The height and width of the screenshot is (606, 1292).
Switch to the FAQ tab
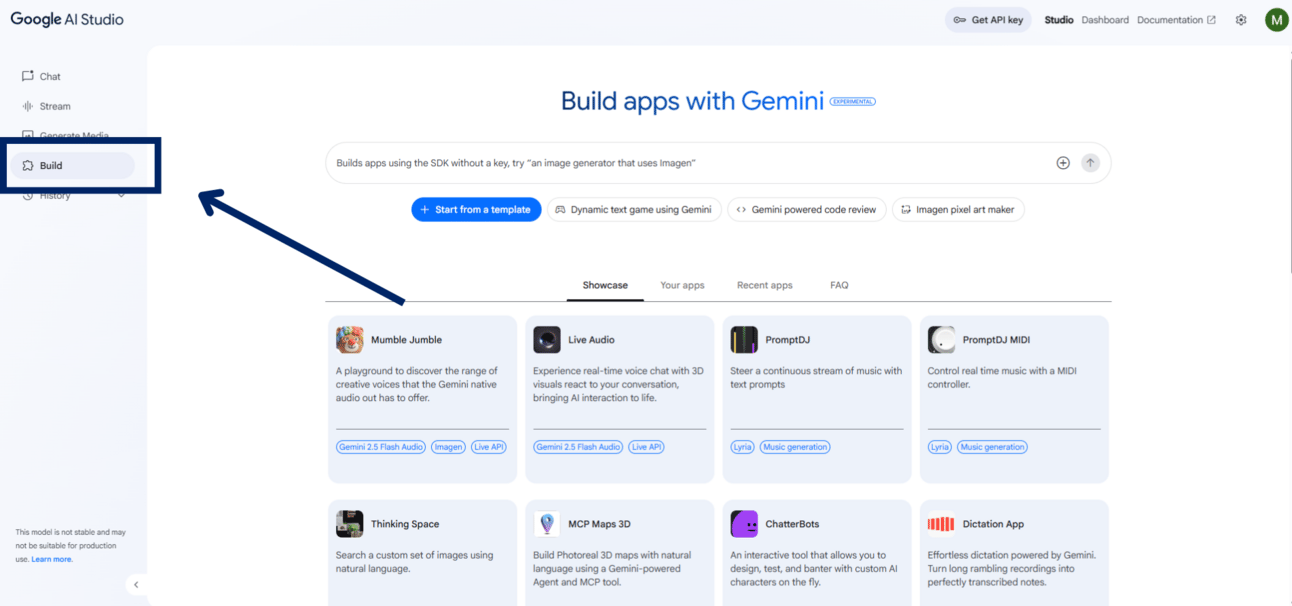point(839,285)
